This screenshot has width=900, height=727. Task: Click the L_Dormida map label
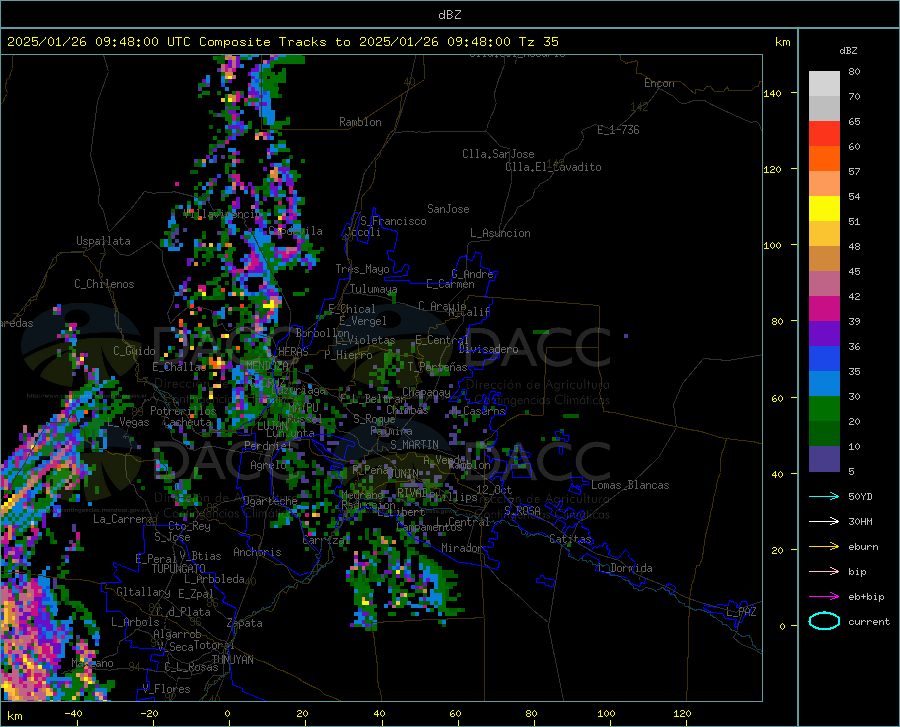624,568
